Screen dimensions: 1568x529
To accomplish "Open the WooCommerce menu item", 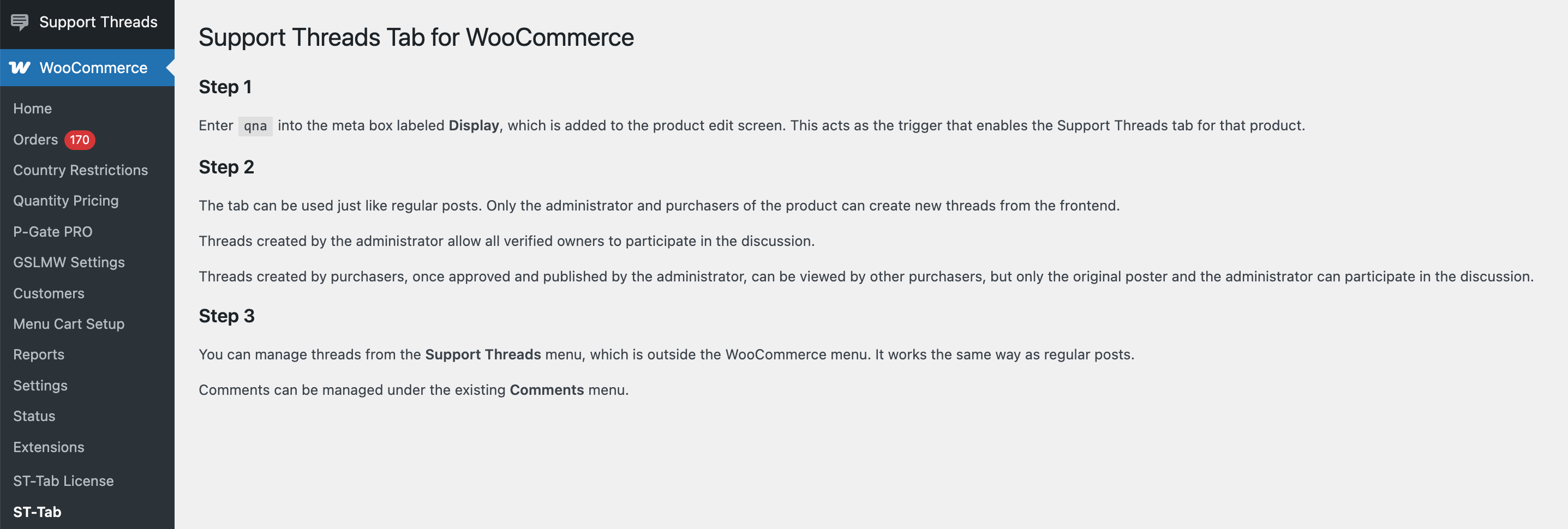I will [x=93, y=68].
